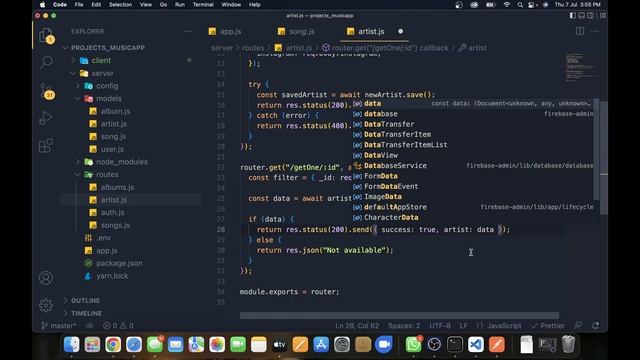The width and height of the screenshot is (640, 360).
Task: Select the artist.js editor tab
Action: click(x=371, y=31)
